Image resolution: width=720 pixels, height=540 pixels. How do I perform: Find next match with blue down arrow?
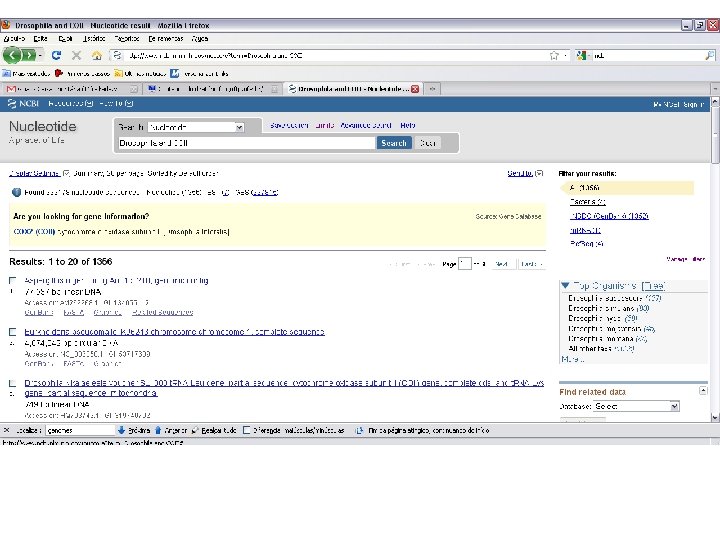point(121,430)
